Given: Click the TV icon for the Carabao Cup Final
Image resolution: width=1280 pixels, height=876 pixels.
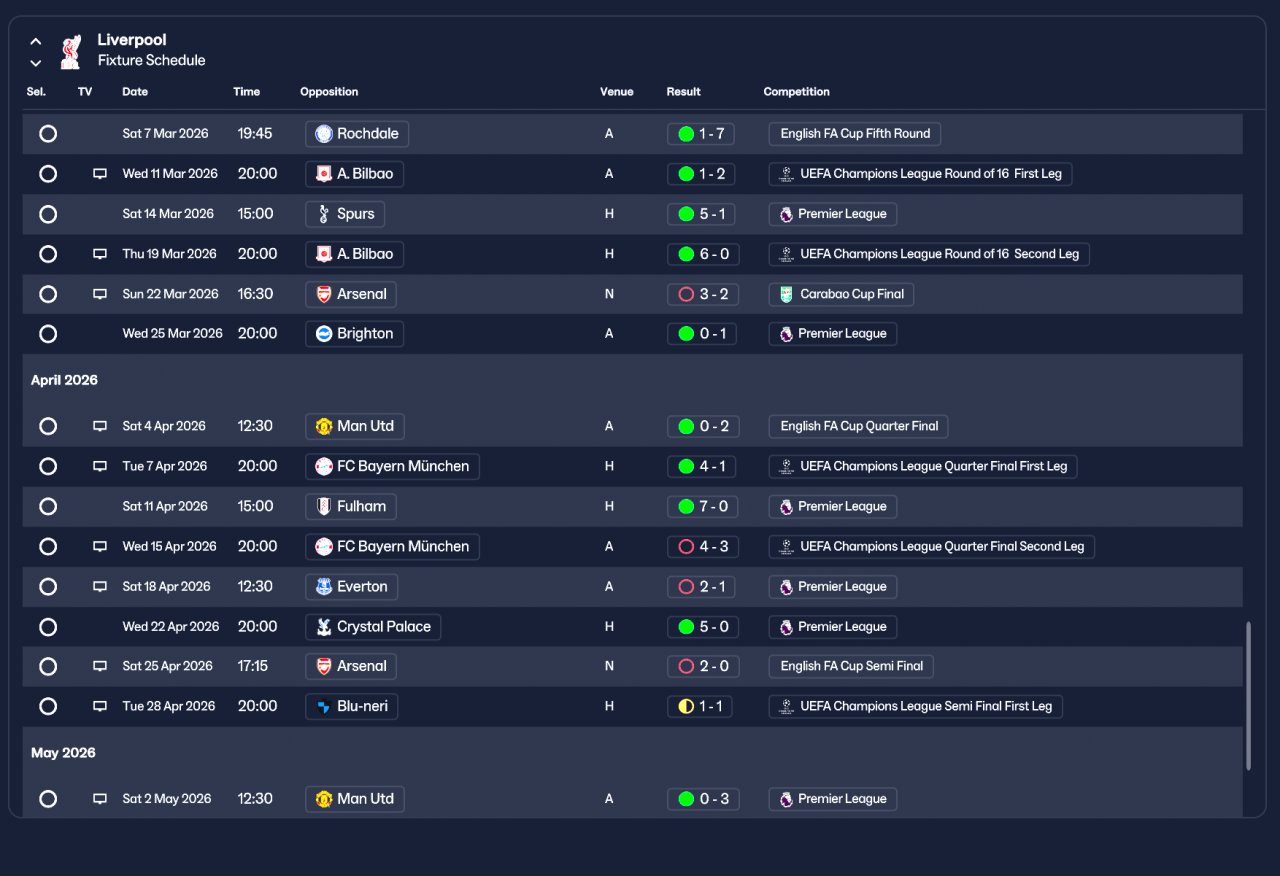Looking at the screenshot, I should click(100, 294).
